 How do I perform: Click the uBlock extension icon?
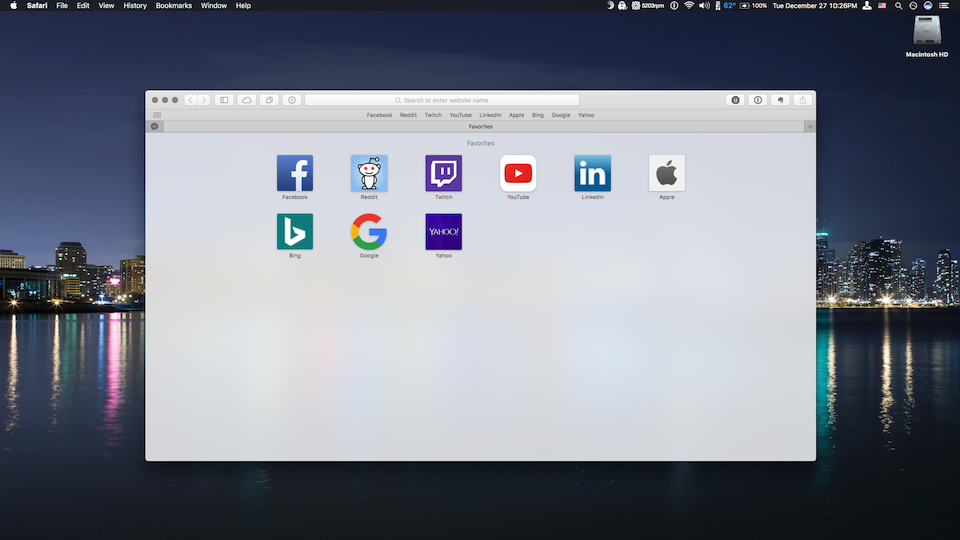pyautogui.click(x=735, y=100)
